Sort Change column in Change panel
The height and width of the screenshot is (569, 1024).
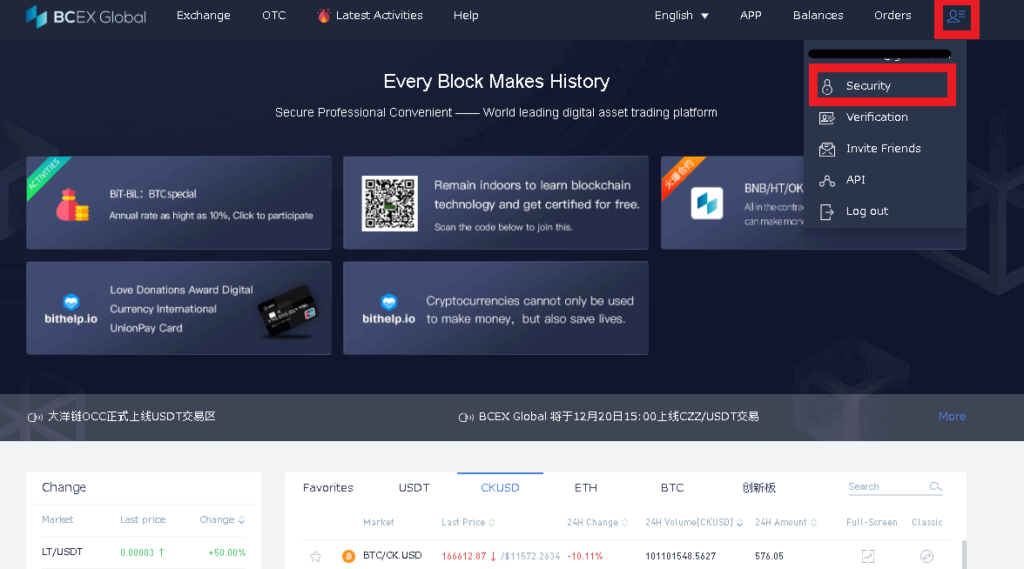(222, 520)
